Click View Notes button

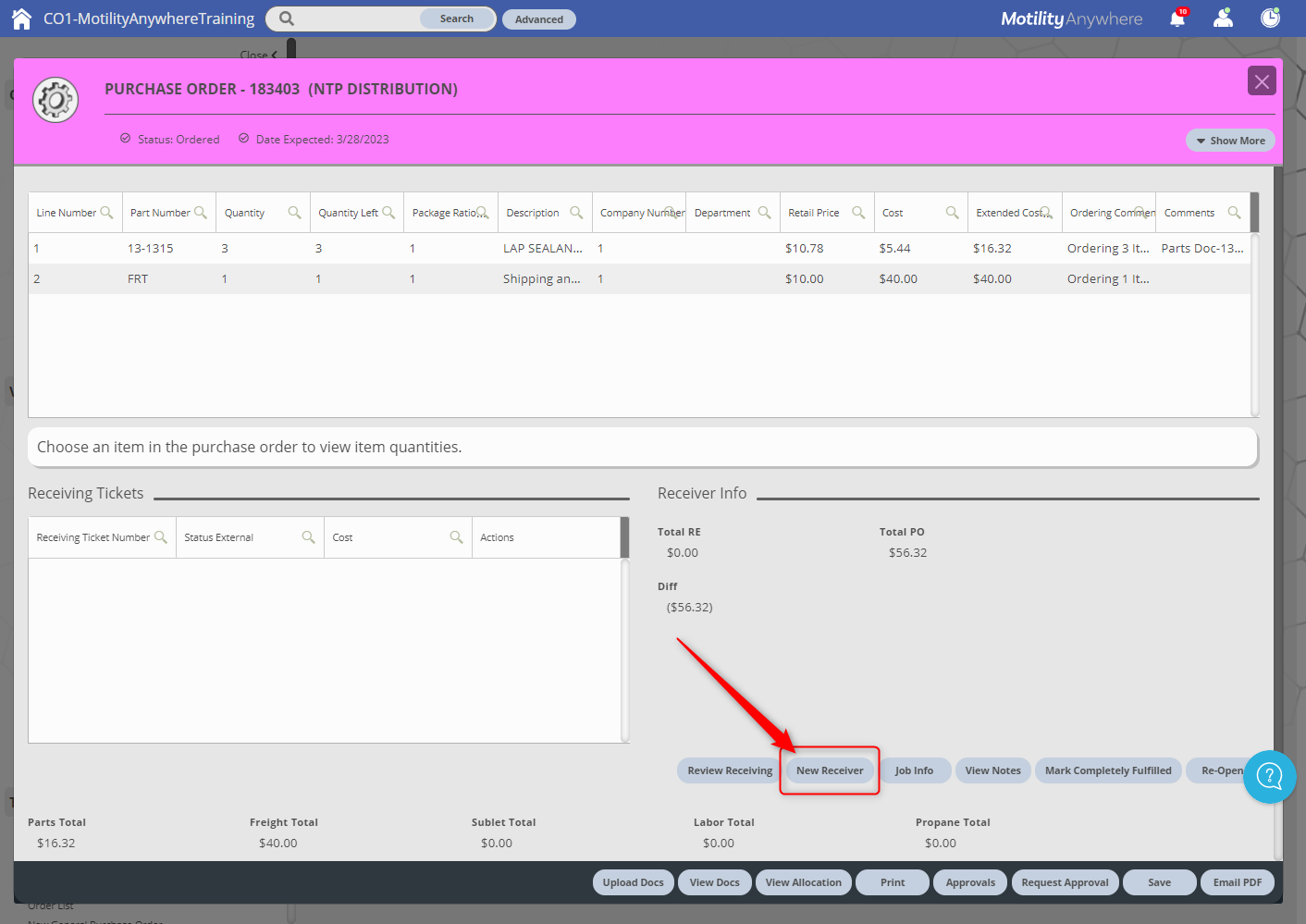[993, 770]
